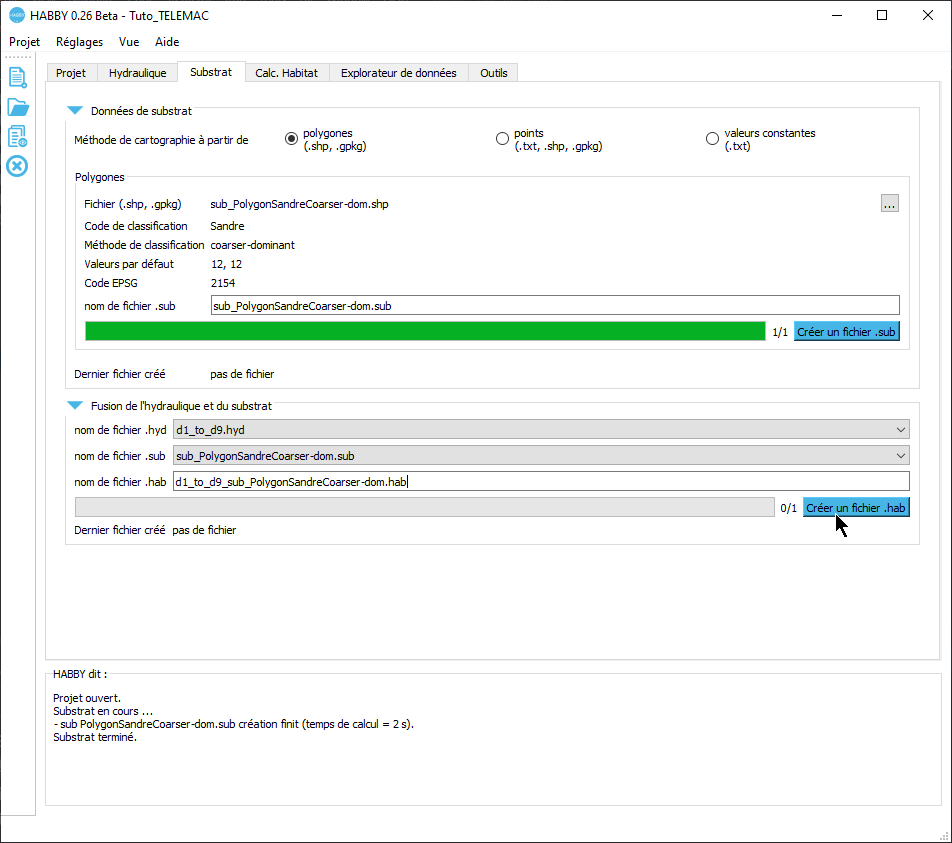
Task: Click the close project X icon
Action: [17, 166]
